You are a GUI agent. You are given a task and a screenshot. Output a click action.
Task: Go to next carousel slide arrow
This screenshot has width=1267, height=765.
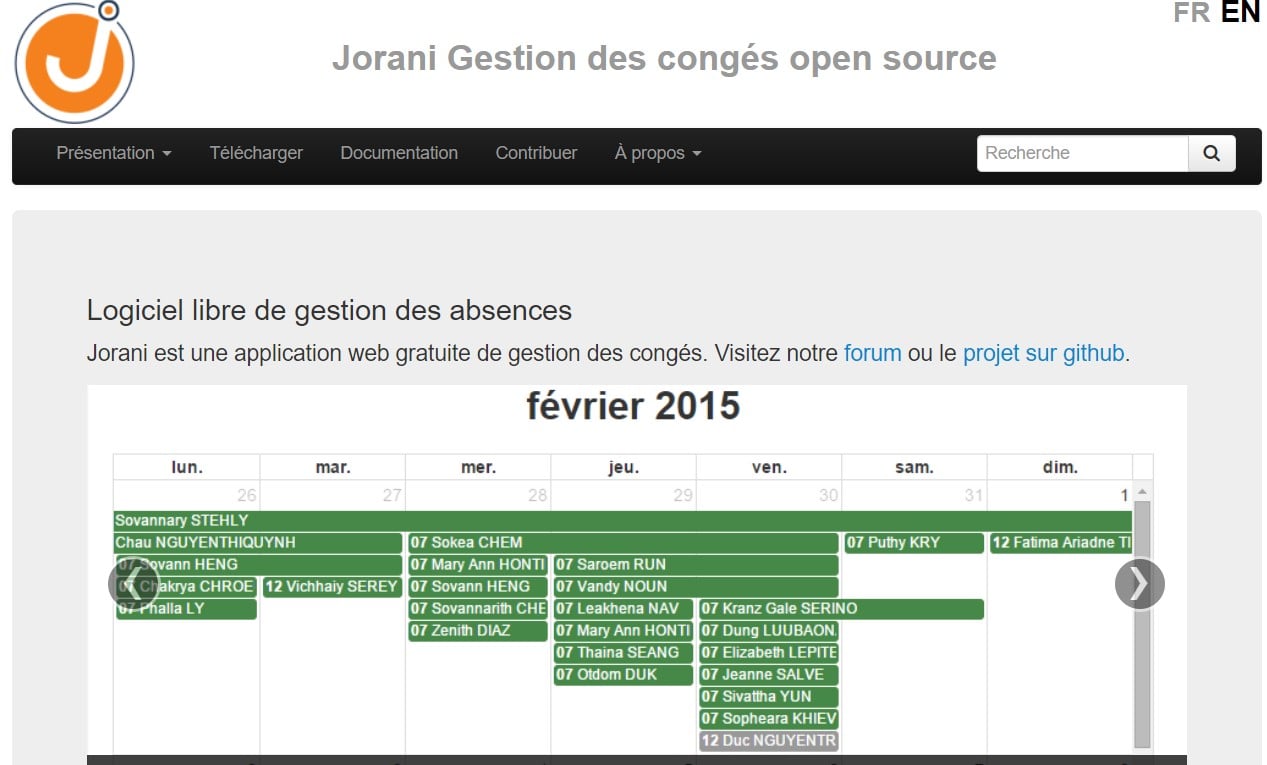coord(1140,584)
